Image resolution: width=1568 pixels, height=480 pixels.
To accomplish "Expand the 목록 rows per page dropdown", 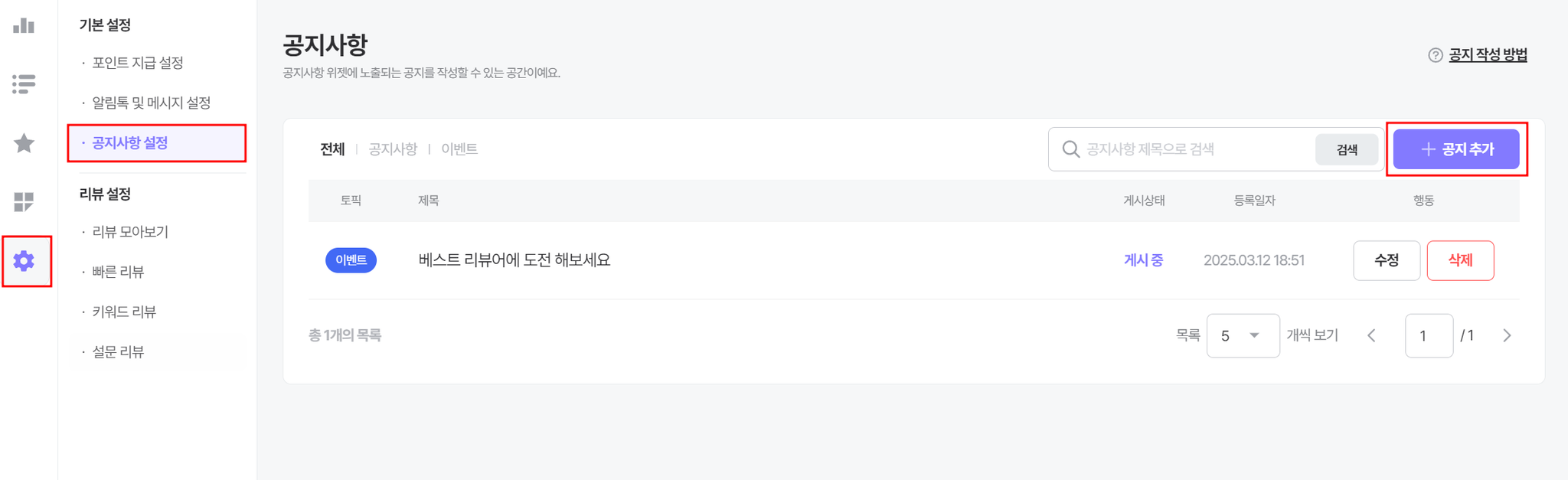I will click(x=1243, y=335).
